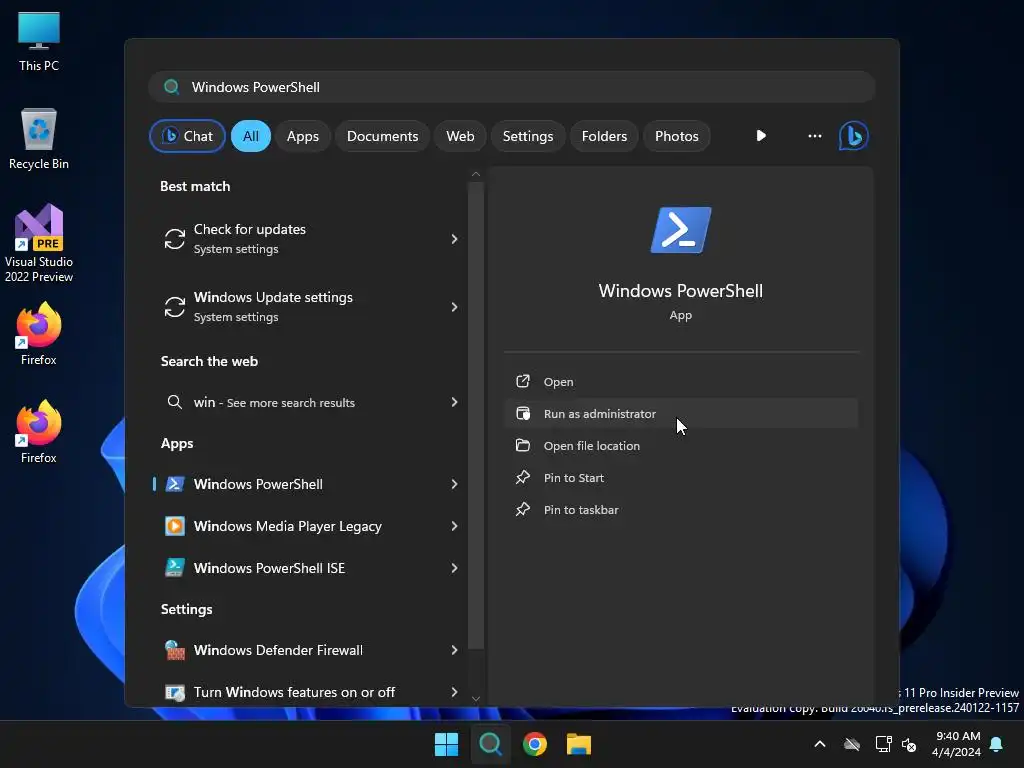Click the Pin to Start pin icon
The width and height of the screenshot is (1024, 768).
[522, 477]
